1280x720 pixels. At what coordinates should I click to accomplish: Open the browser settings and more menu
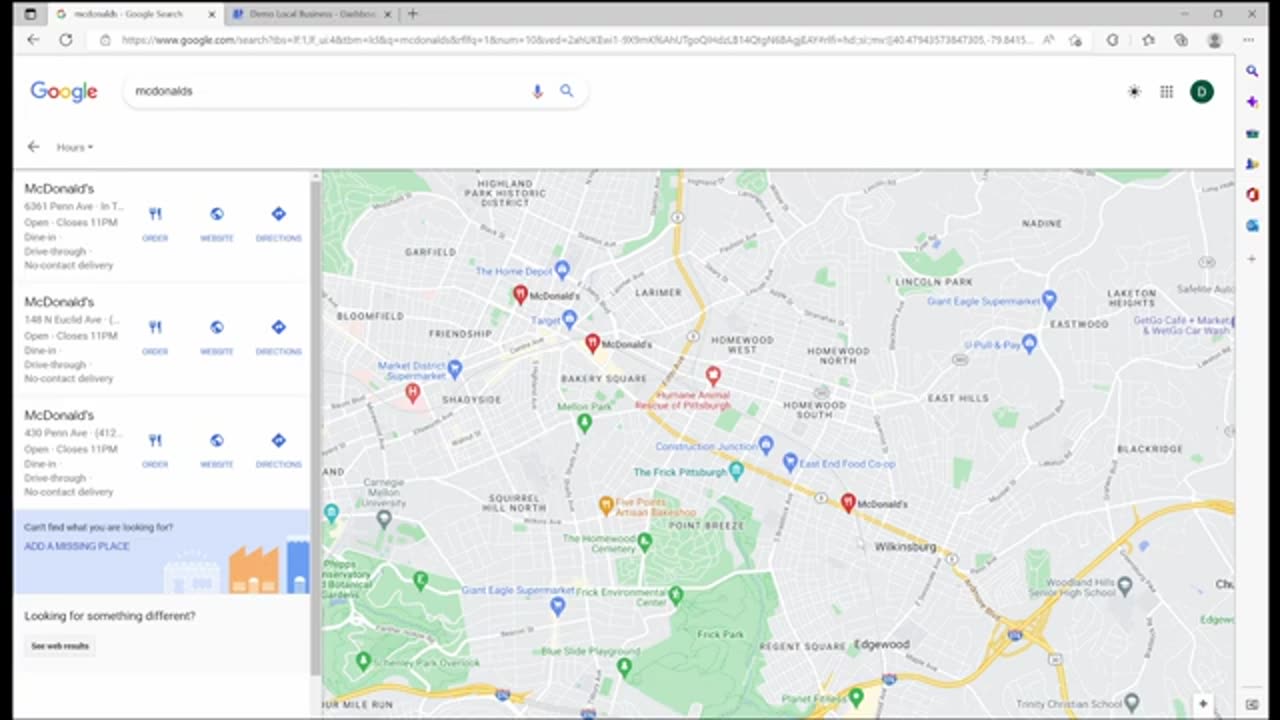(1248, 40)
